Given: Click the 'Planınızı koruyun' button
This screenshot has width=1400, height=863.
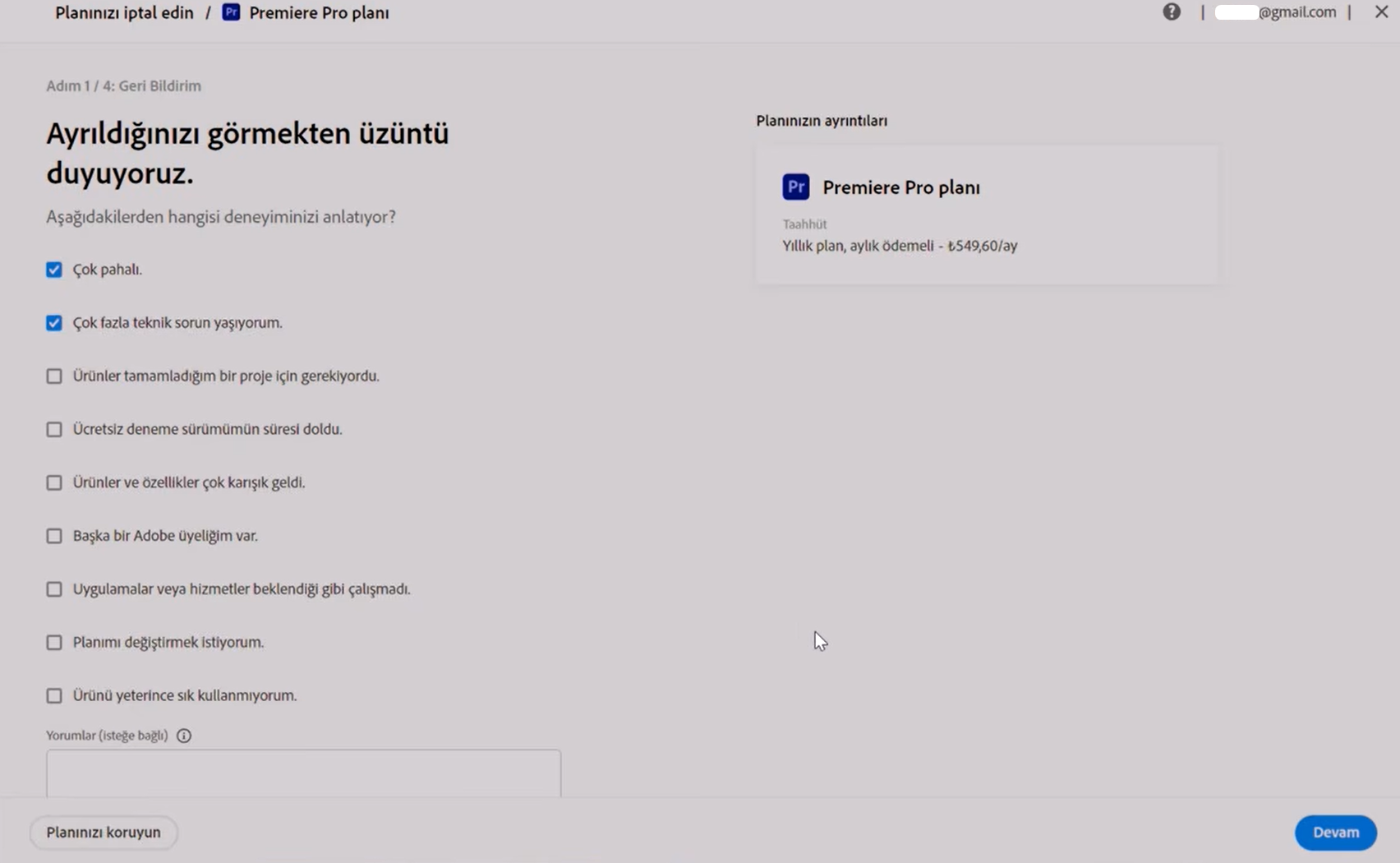Looking at the screenshot, I should 104,833.
